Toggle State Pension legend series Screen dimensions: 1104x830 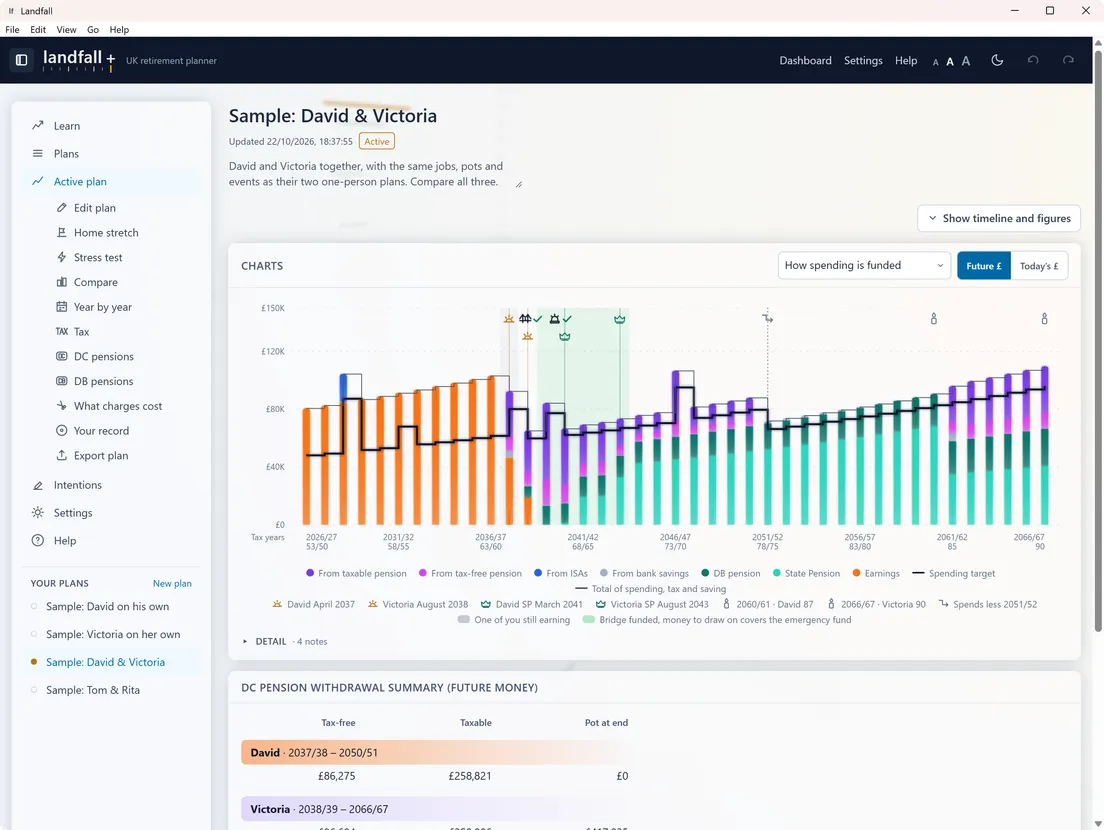pyautogui.click(x=806, y=573)
